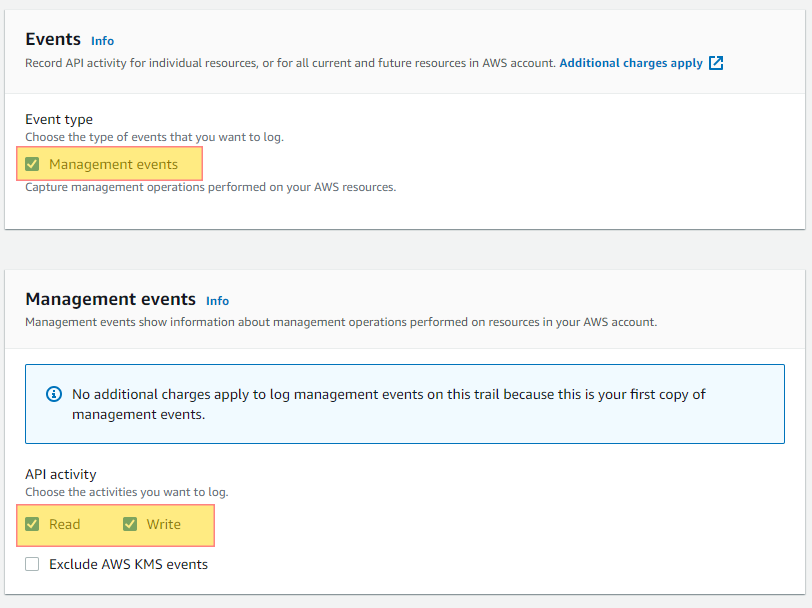Click the external link icon after charges link
812x608 pixels.
716,63
